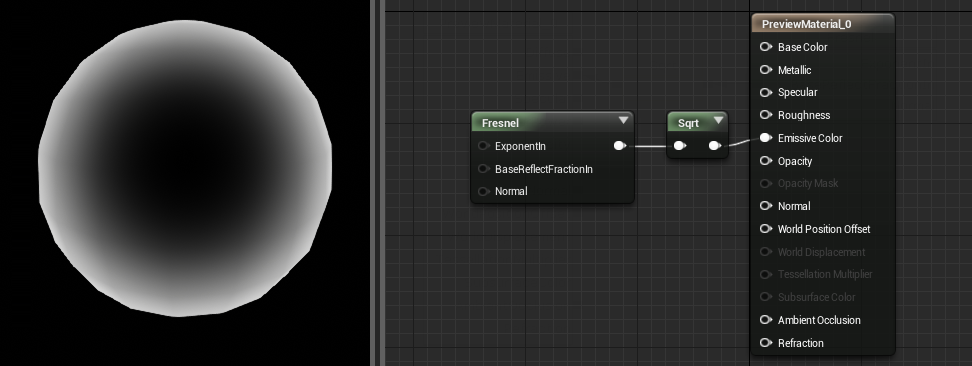Select the Sqrt node by its title
The height and width of the screenshot is (366, 972).
688,123
